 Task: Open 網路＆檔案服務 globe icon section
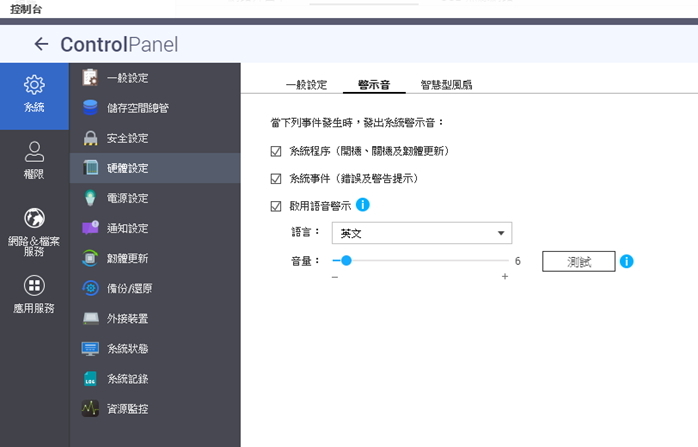pos(34,218)
